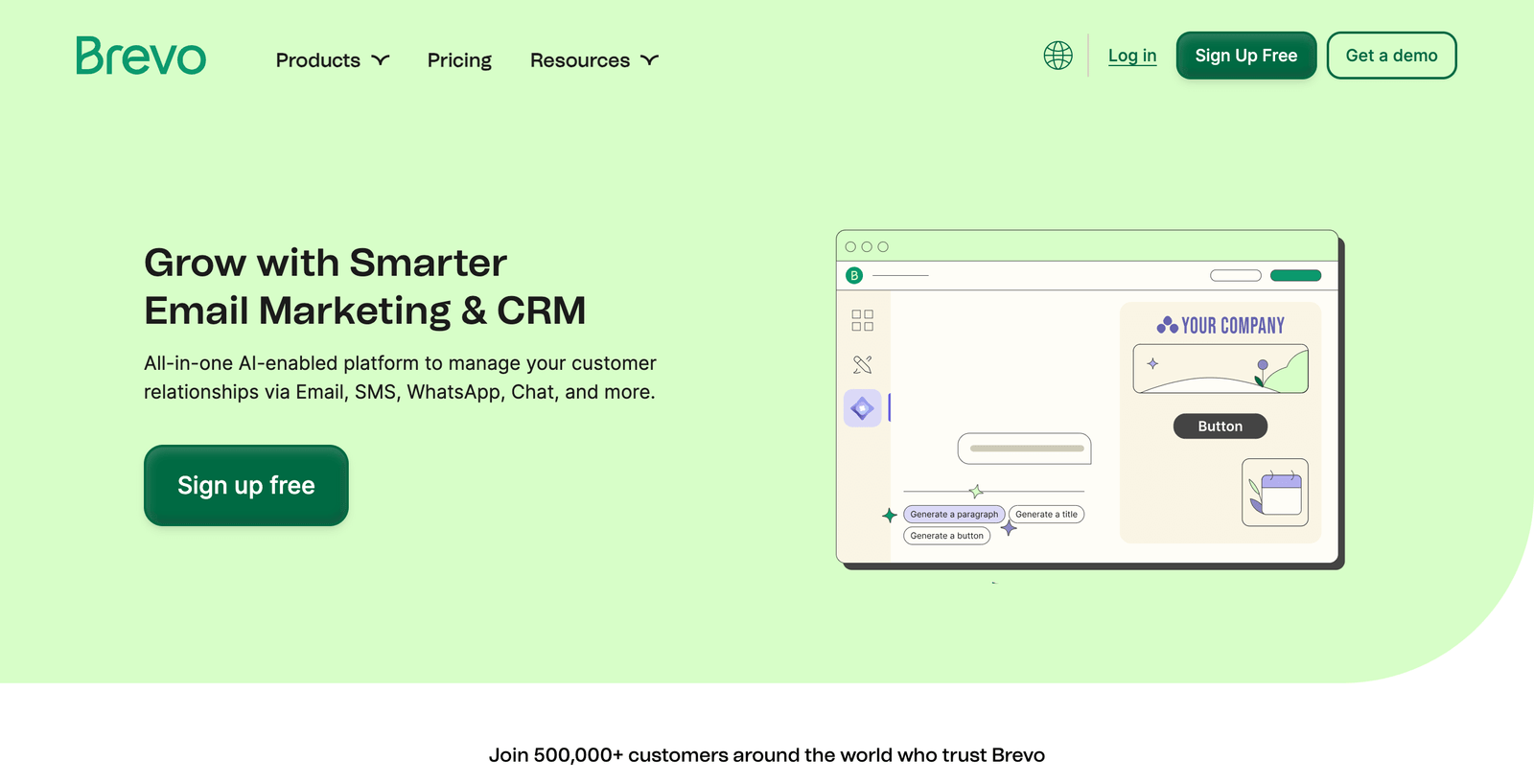Screen dimensions: 1534x784
Task: Click the chevron next to Products
Action: [381, 60]
